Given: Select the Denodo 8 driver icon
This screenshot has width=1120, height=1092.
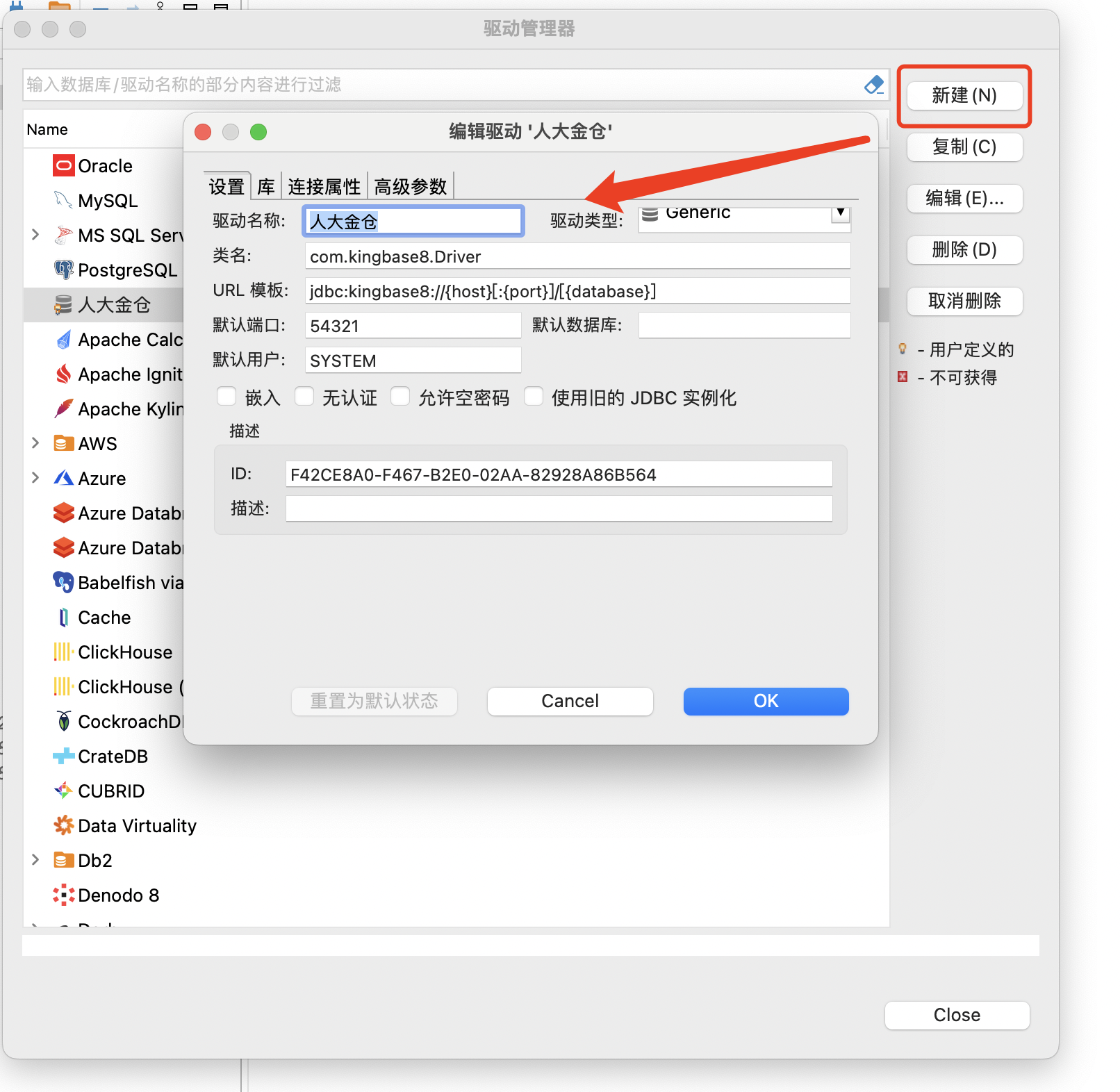Looking at the screenshot, I should pos(63,895).
